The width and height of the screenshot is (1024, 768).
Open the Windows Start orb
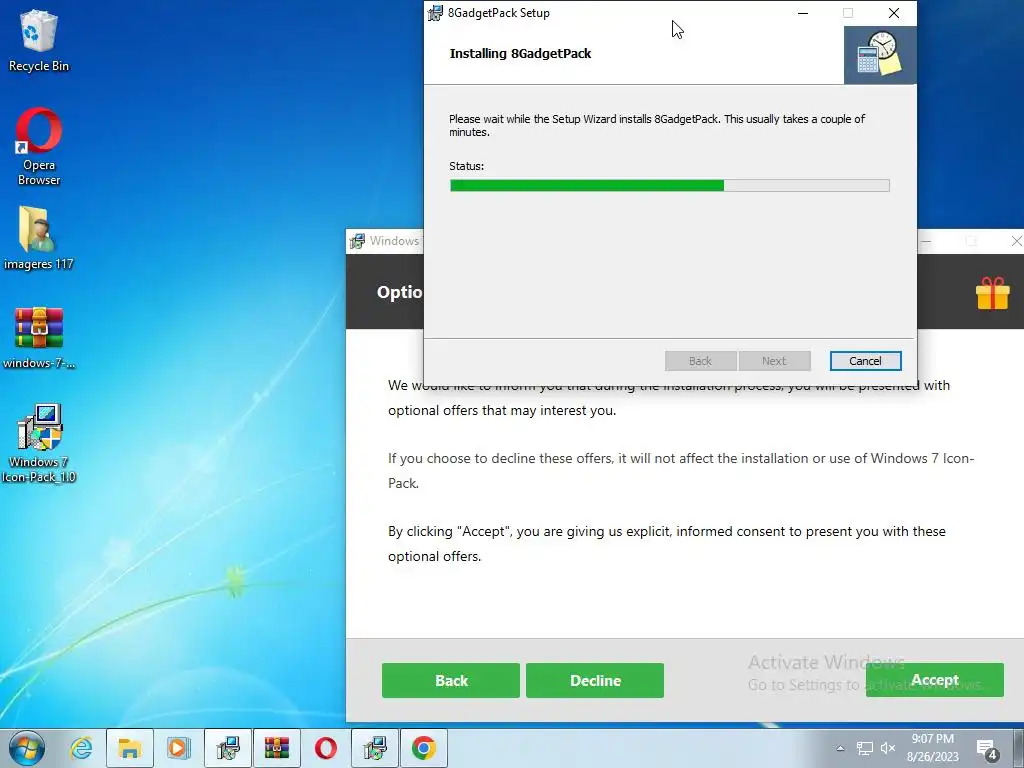pyautogui.click(x=27, y=748)
